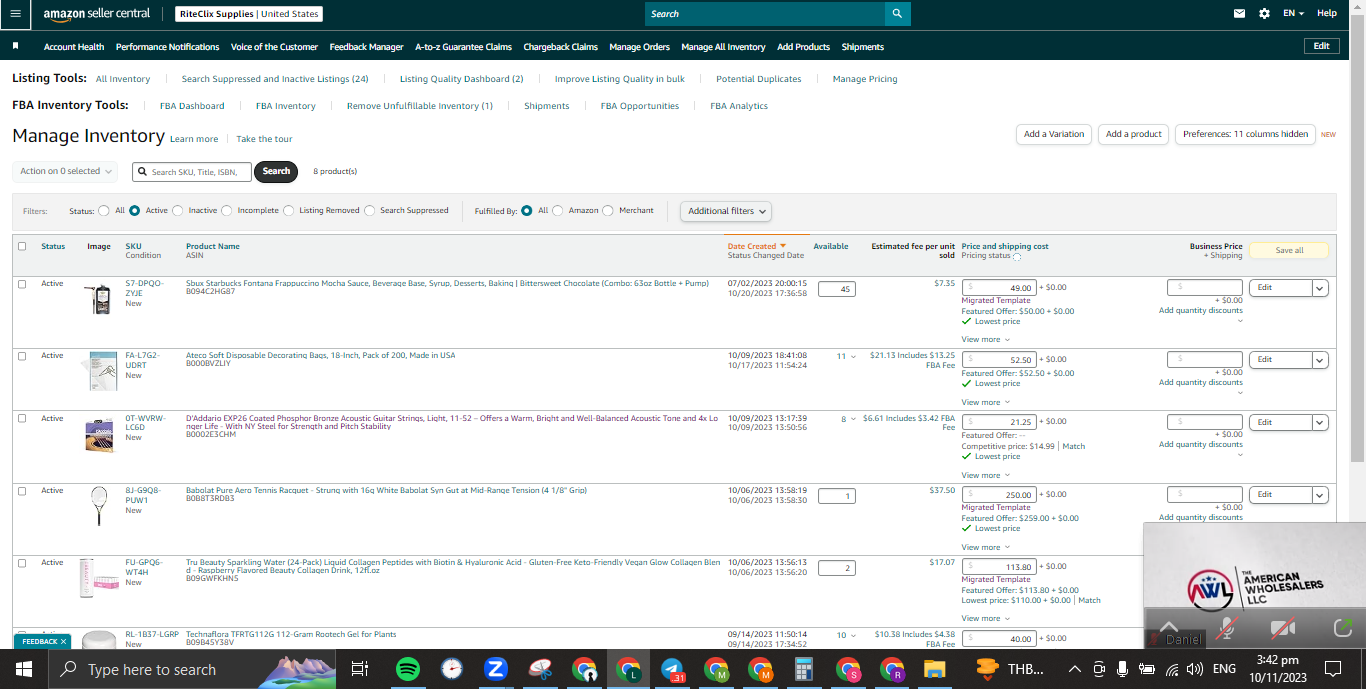1366x689 pixels.
Task: Click the Search SKU, Title, ISBN field
Action: [192, 171]
